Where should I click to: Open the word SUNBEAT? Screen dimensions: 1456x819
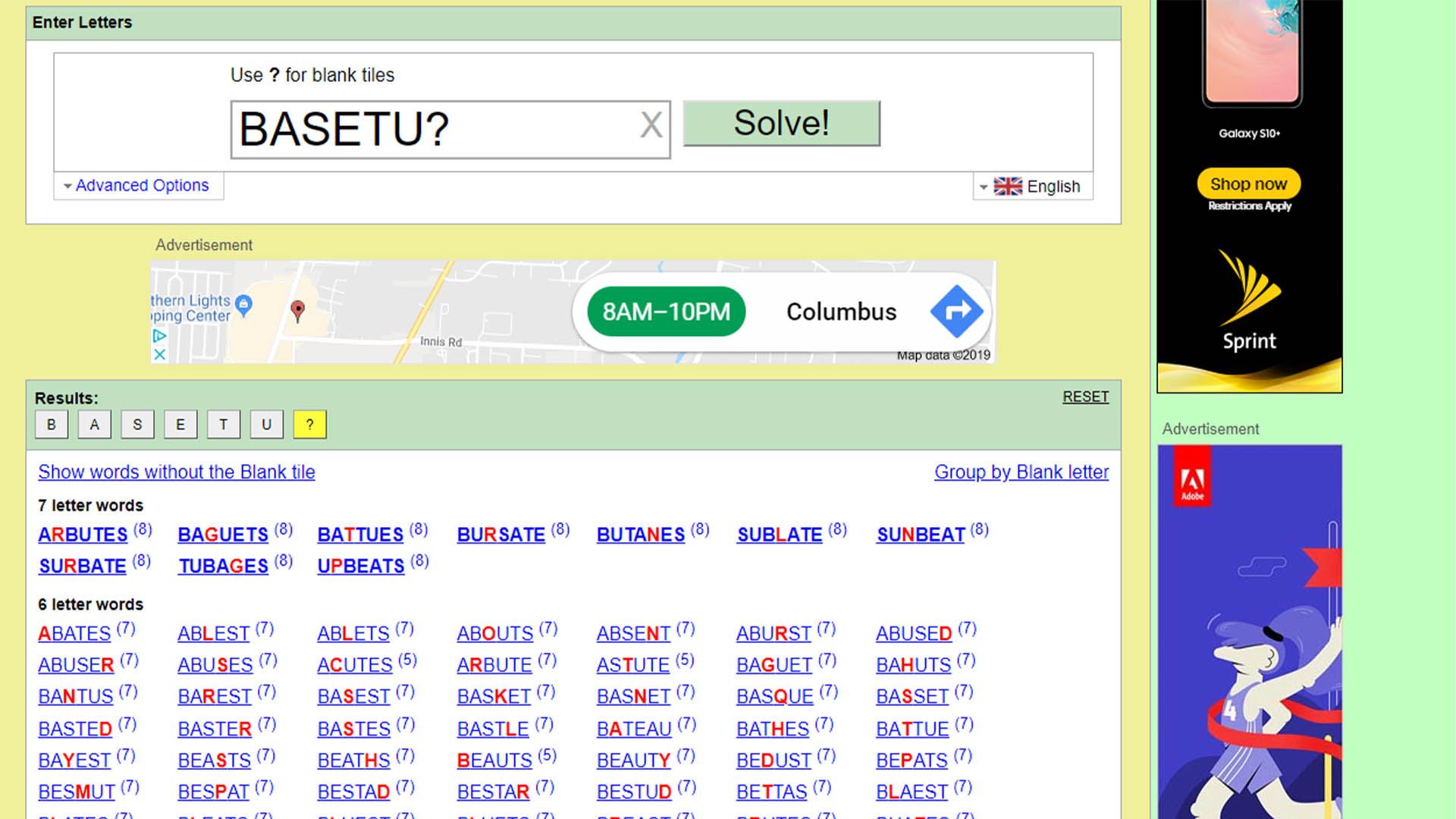point(921,535)
